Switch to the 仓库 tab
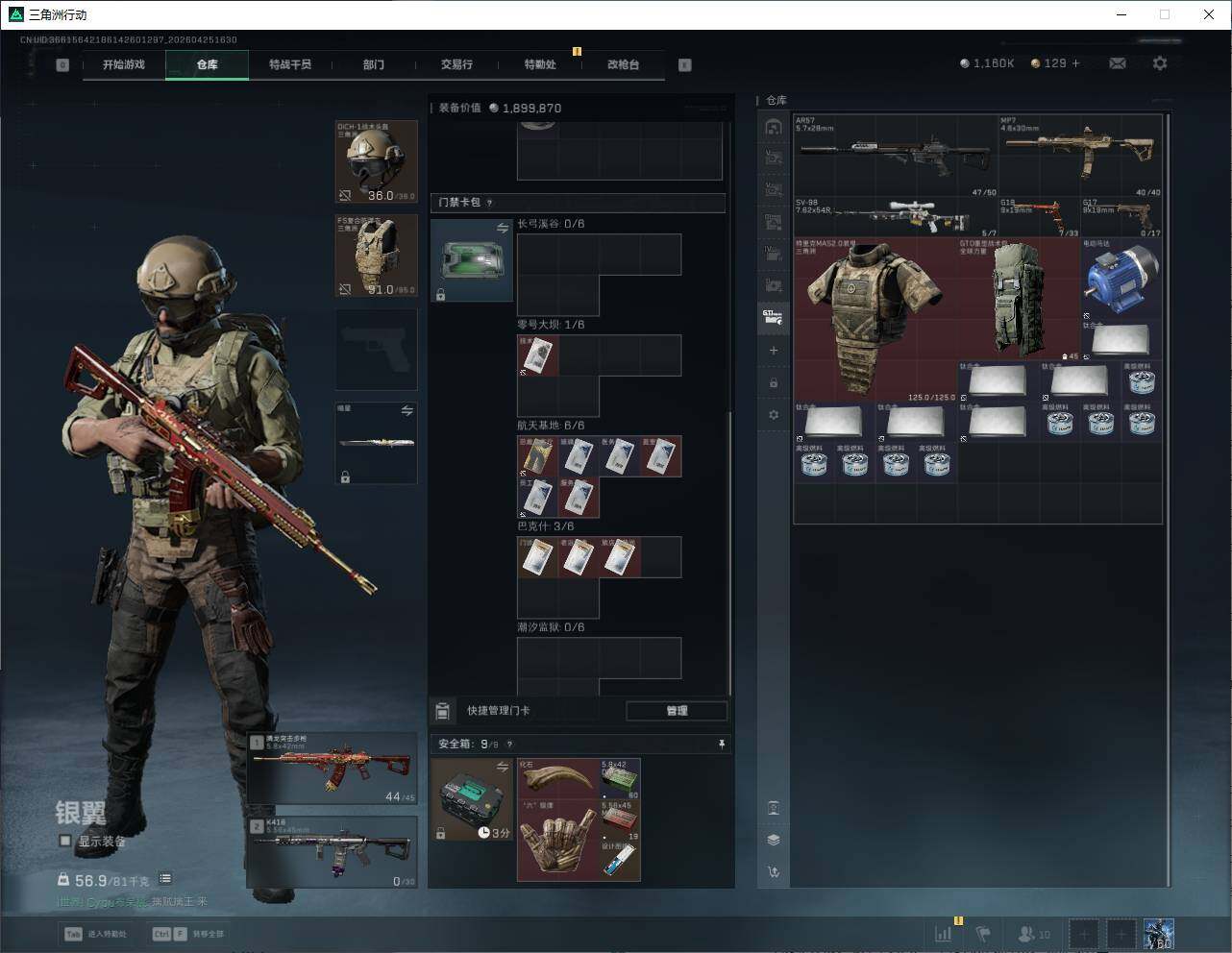 [x=208, y=64]
